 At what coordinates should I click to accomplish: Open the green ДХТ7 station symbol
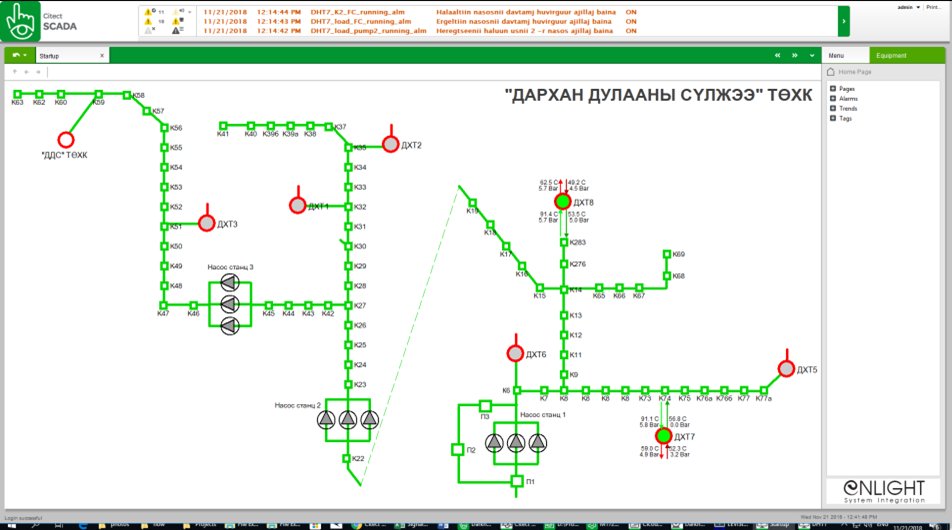664,435
